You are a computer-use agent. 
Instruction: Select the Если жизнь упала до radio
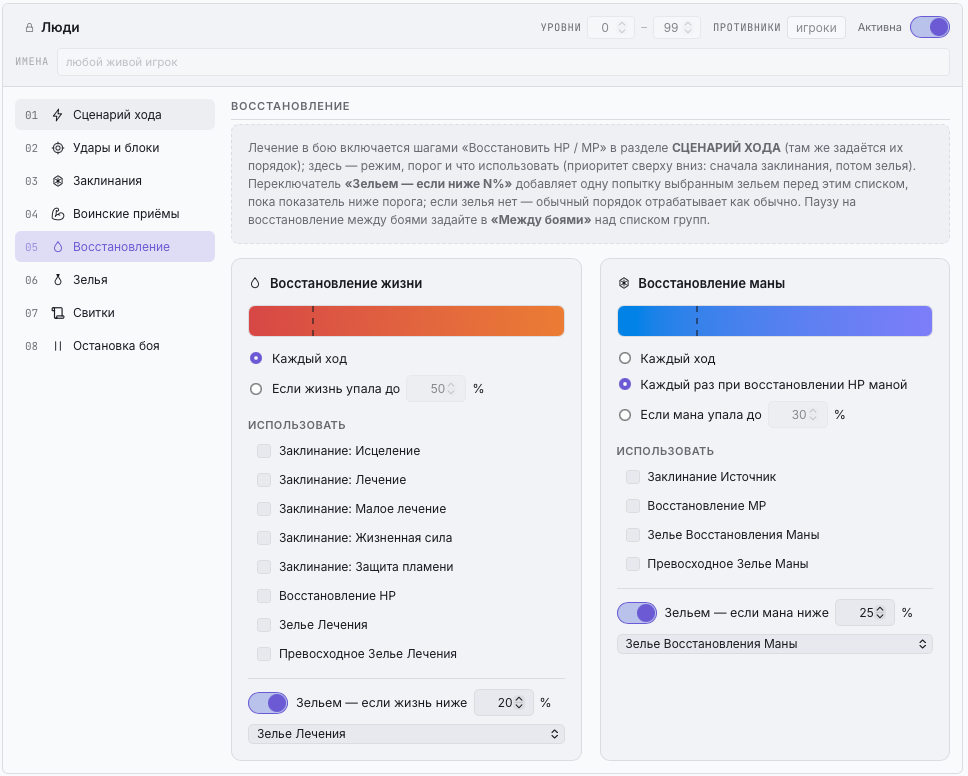(256, 389)
